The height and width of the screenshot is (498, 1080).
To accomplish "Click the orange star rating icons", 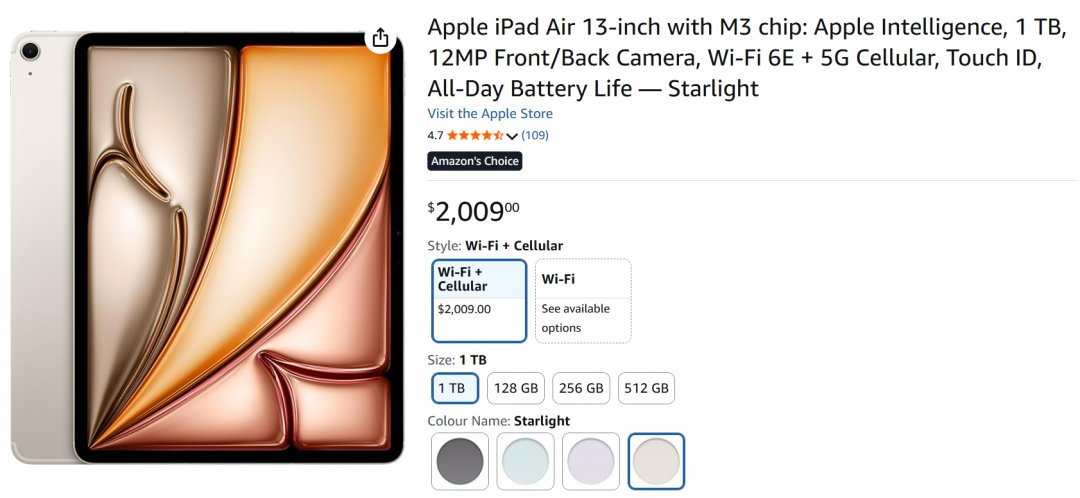I will point(475,135).
